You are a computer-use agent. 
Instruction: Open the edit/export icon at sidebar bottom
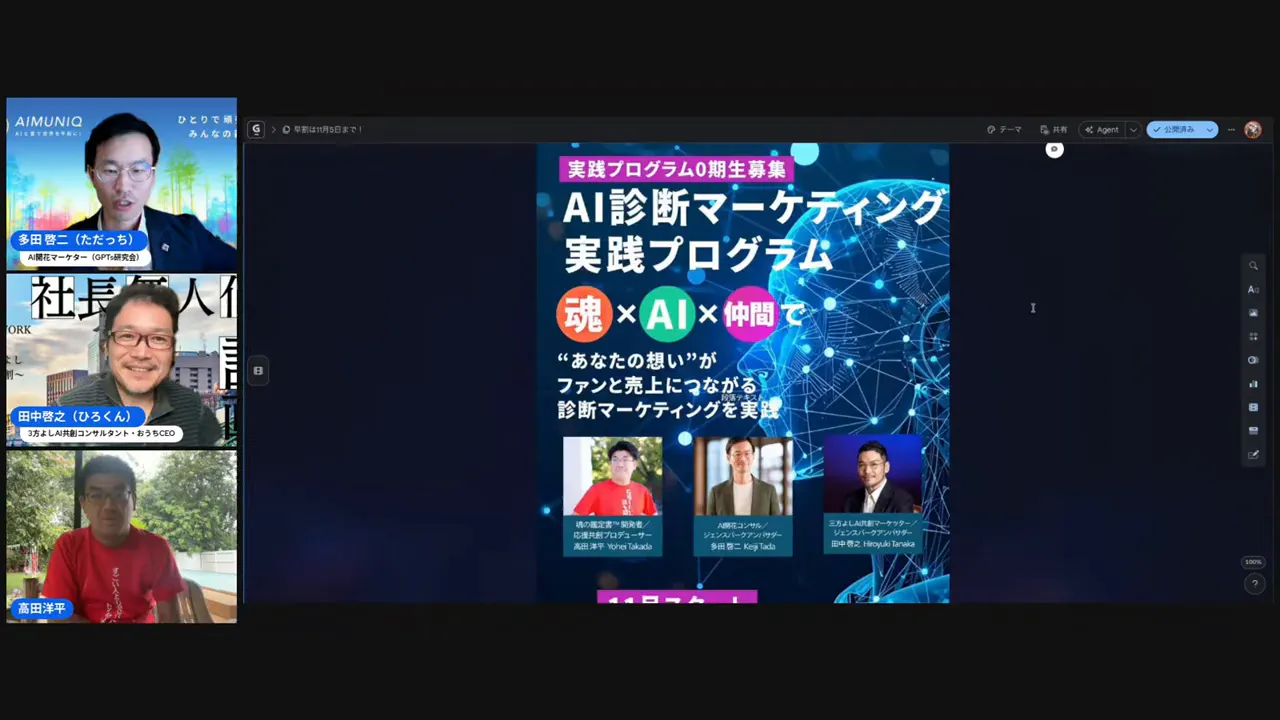tap(1253, 454)
